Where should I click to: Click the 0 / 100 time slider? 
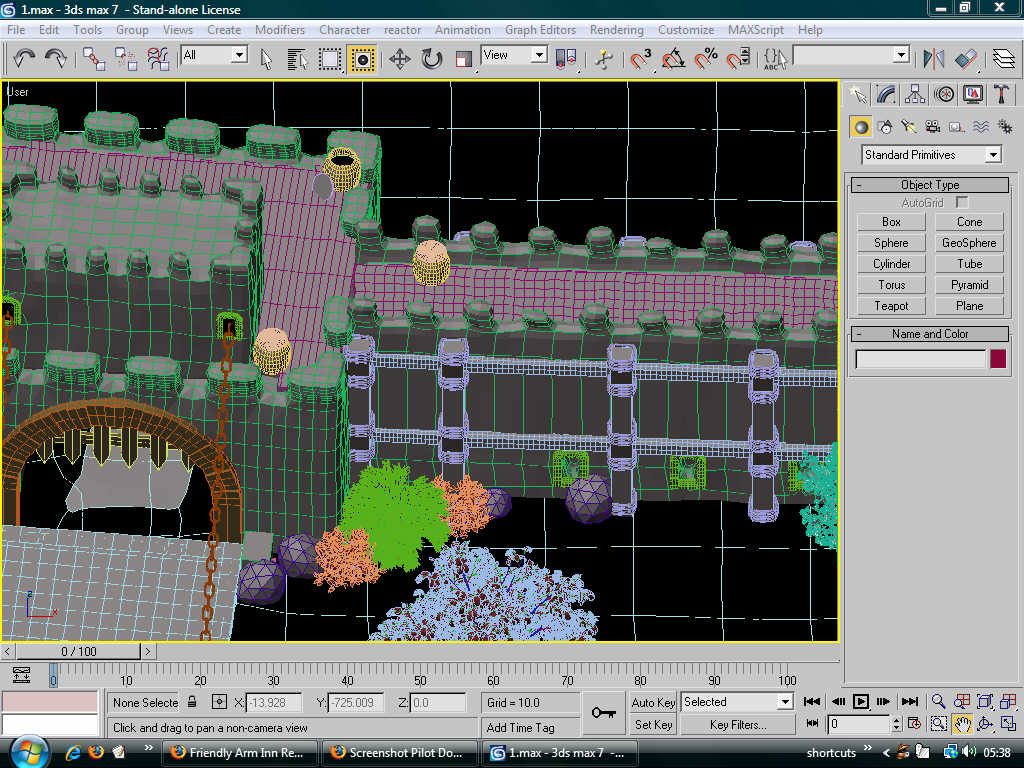point(78,651)
